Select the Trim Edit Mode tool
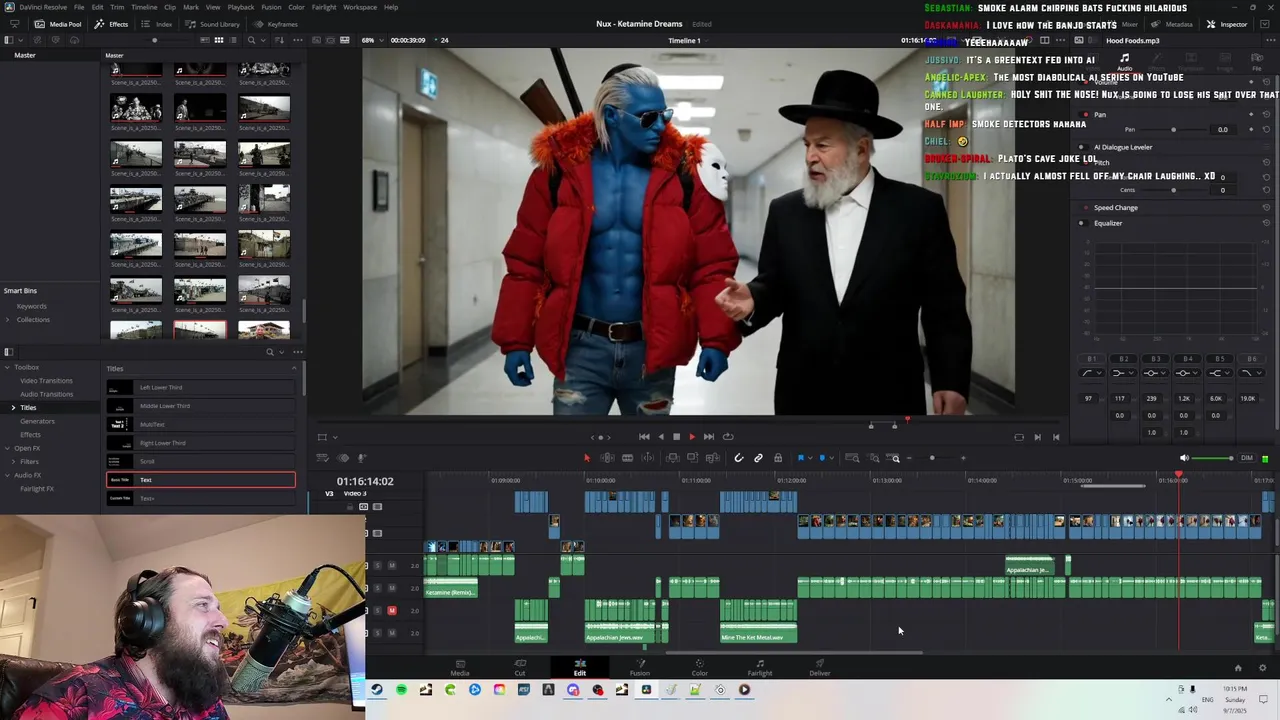The width and height of the screenshot is (1280, 720). [x=607, y=458]
